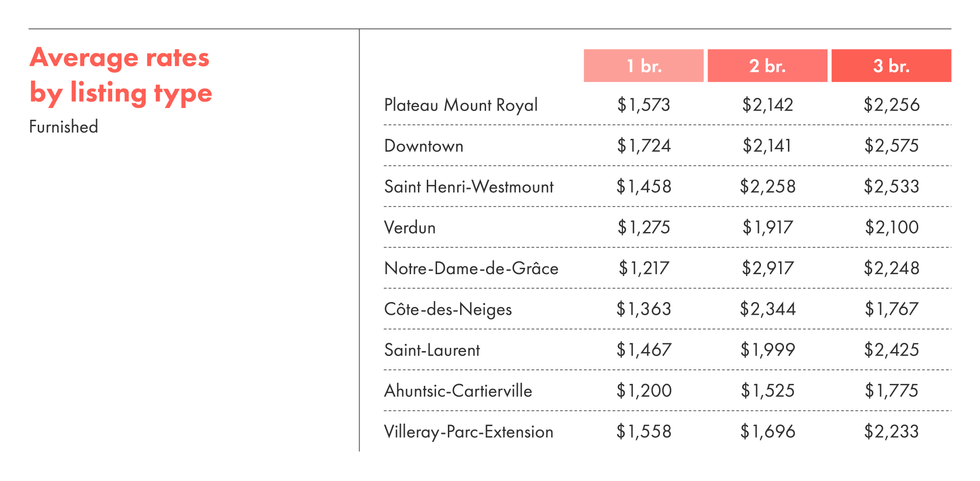Select the $1,696 Villeray 2 br. rate

tap(767, 432)
